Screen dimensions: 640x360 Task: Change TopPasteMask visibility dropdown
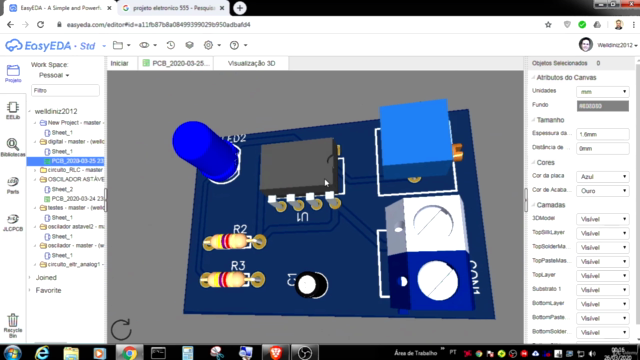(602, 262)
